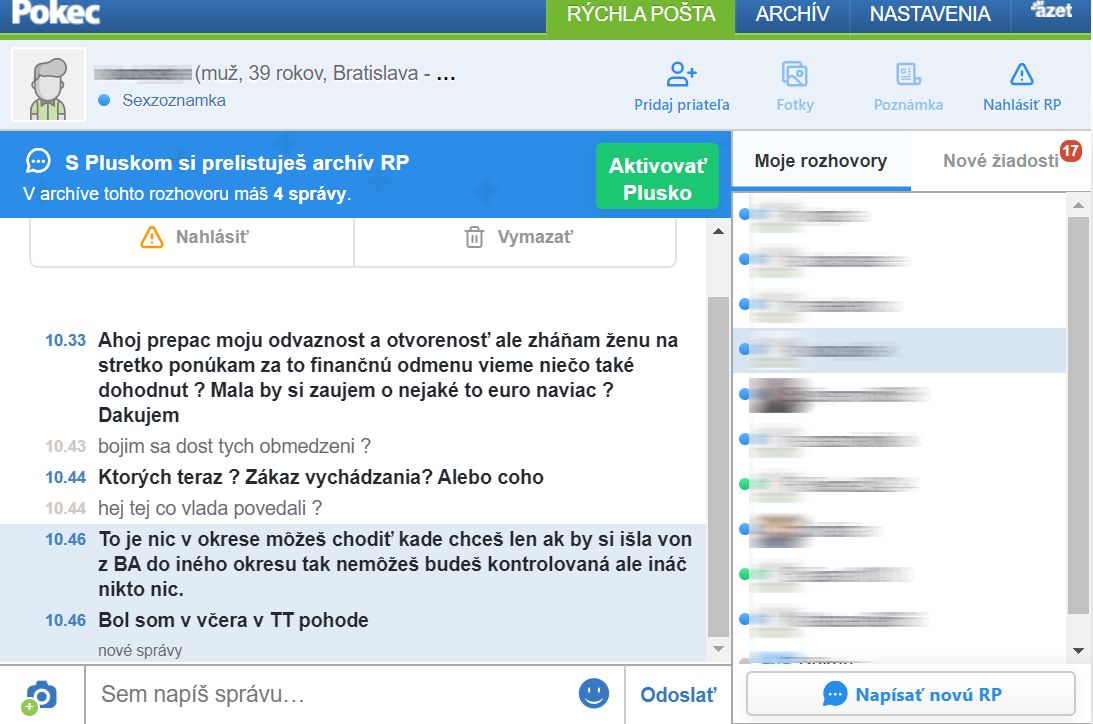Click Nahlásiť report button in conversation

click(x=193, y=238)
